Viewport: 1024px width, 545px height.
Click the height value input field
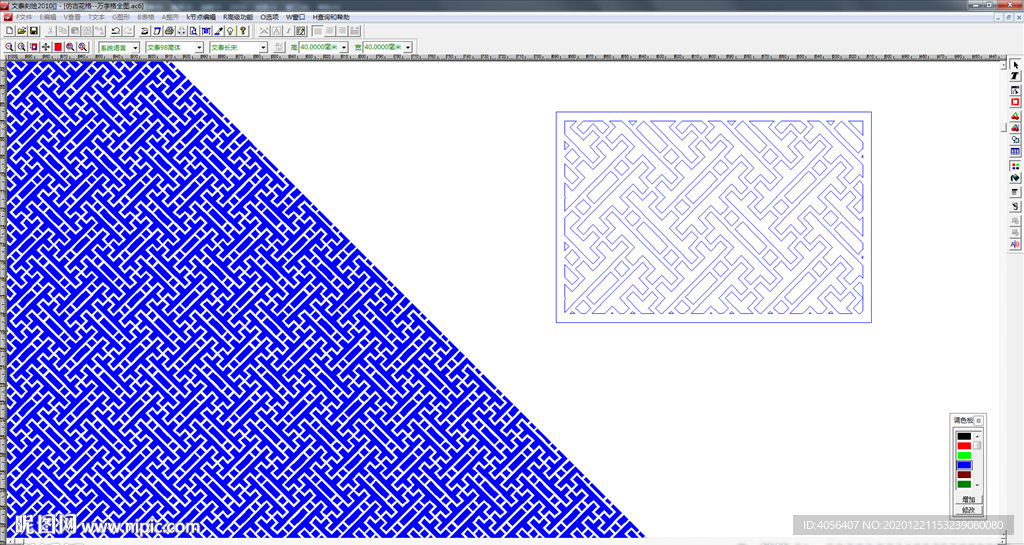click(x=319, y=48)
